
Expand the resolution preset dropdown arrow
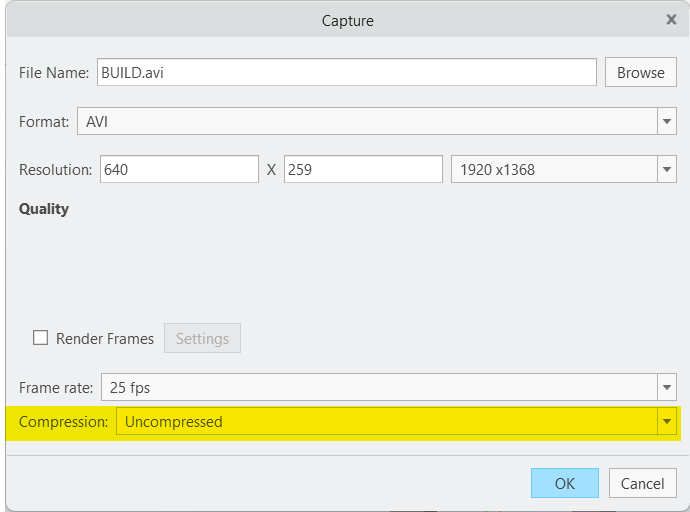pos(667,170)
